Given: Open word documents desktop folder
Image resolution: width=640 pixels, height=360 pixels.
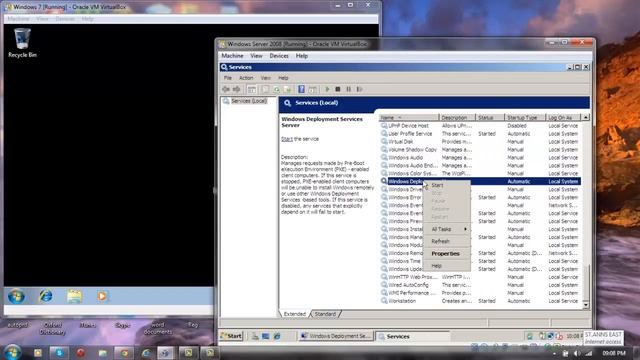Looking at the screenshot, I should (x=158, y=328).
